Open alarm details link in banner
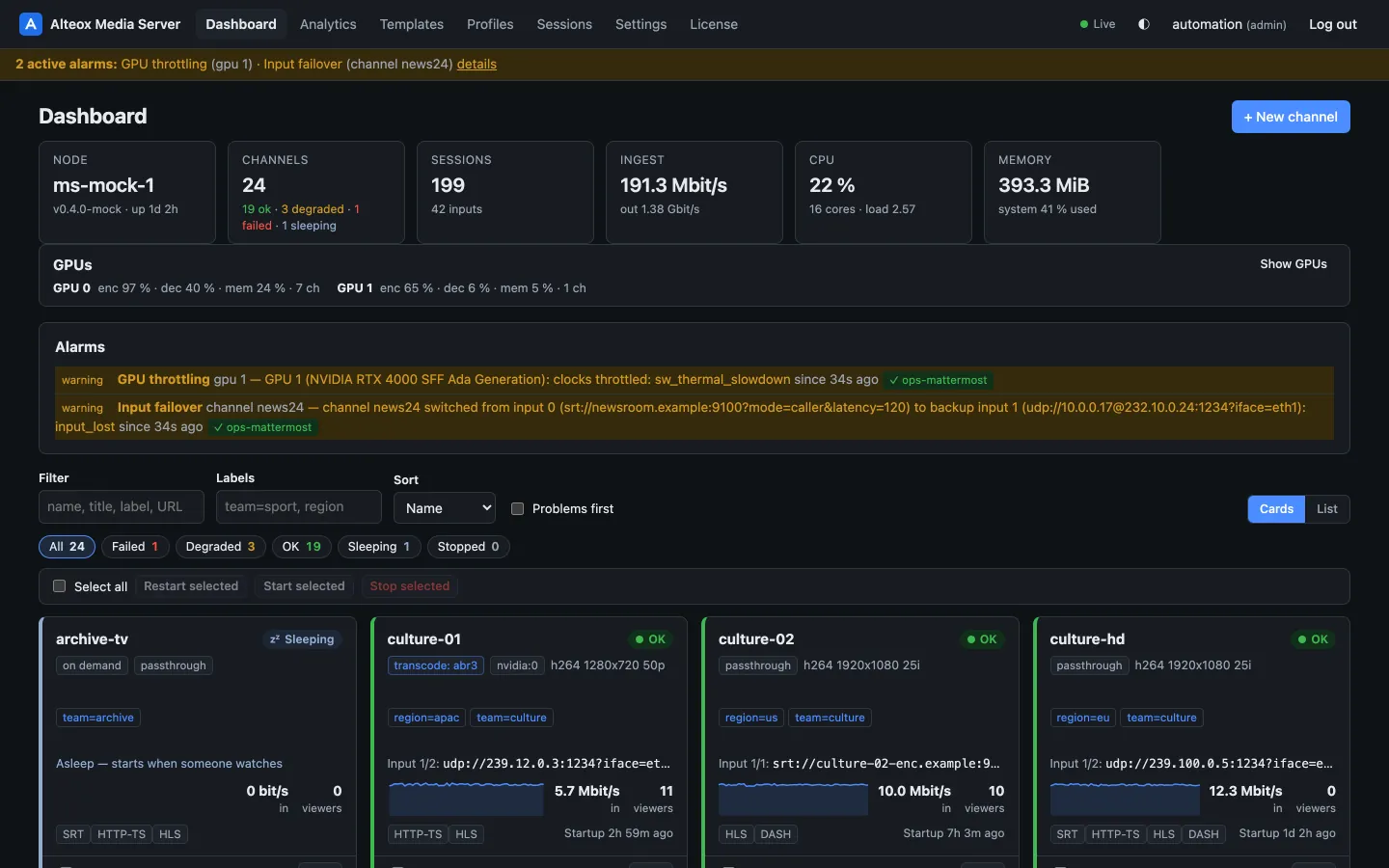This screenshot has width=1389, height=868. [477, 64]
